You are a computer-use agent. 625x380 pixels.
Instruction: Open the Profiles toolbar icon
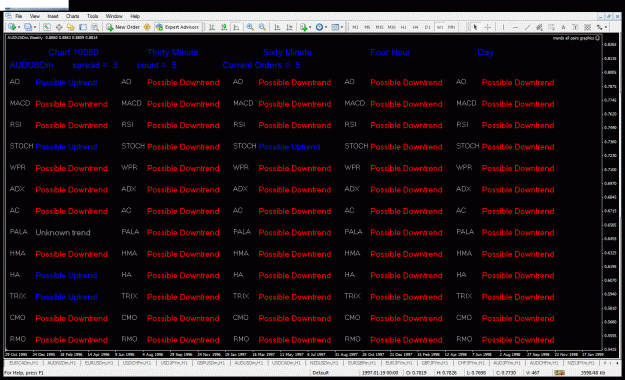point(28,27)
